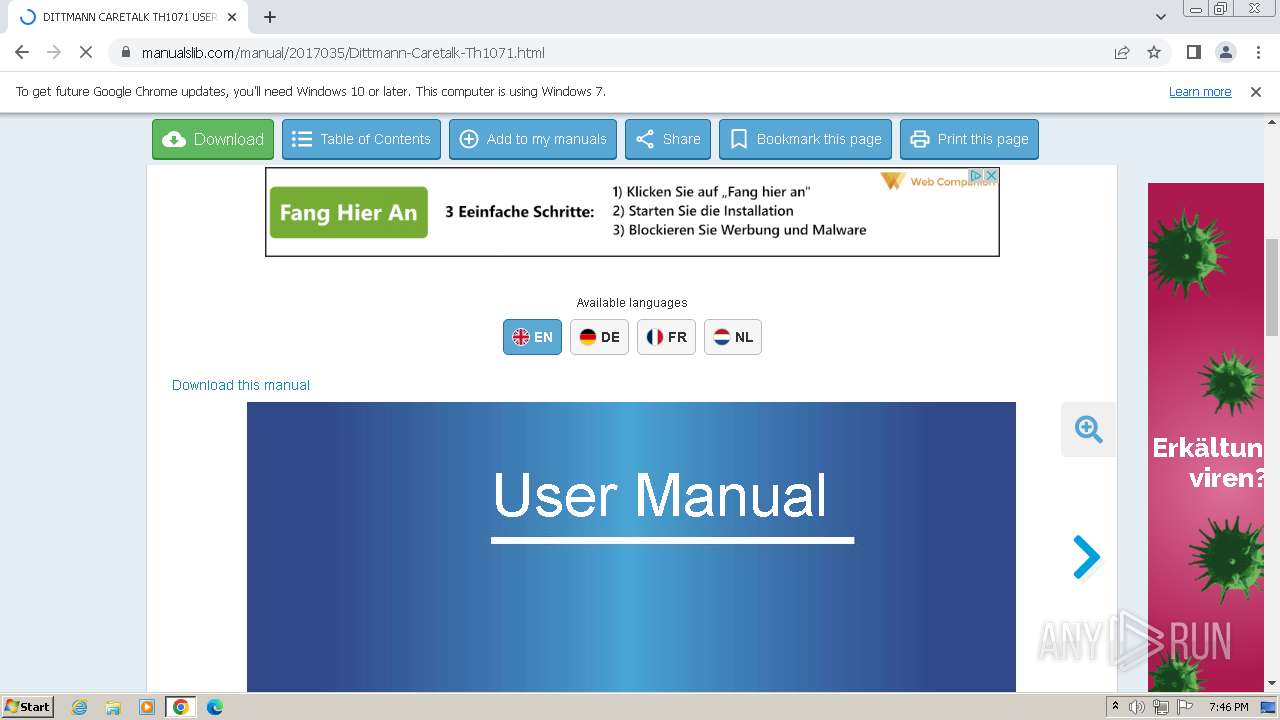Open the Chrome three-dot menu

pos(1257,52)
